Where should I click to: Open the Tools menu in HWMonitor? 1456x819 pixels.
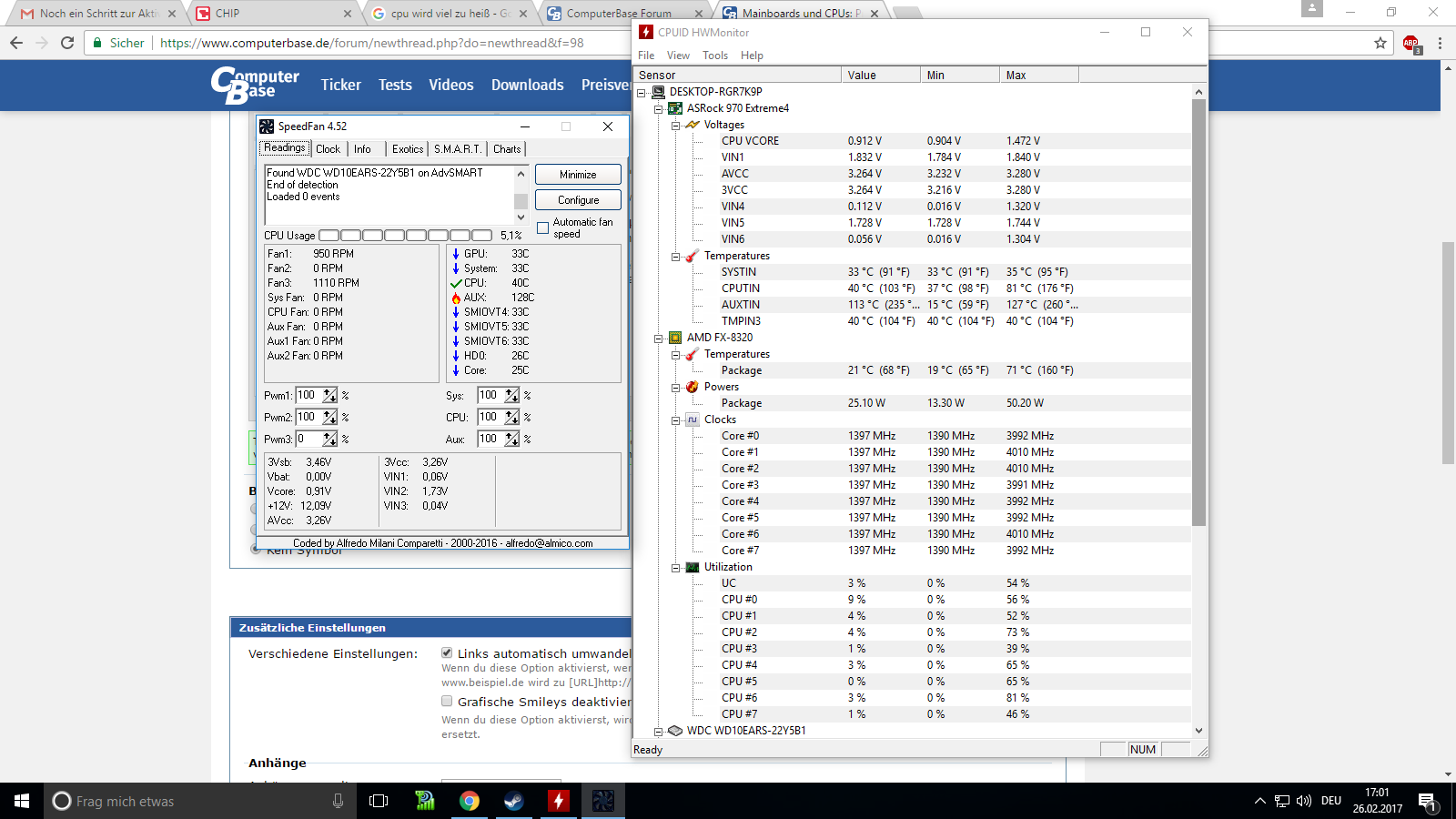pyautogui.click(x=715, y=56)
